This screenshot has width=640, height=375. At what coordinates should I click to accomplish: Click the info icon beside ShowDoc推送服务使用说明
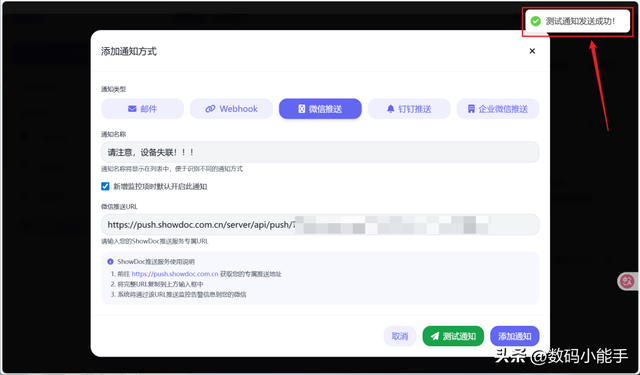pyautogui.click(x=110, y=262)
